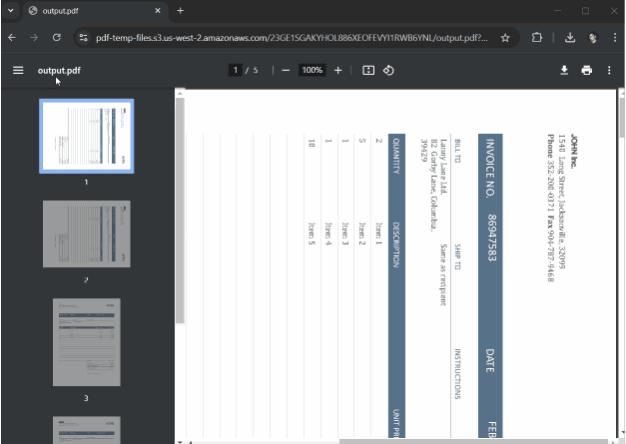Print the PDF document
This screenshot has width=626, height=444.
click(587, 70)
